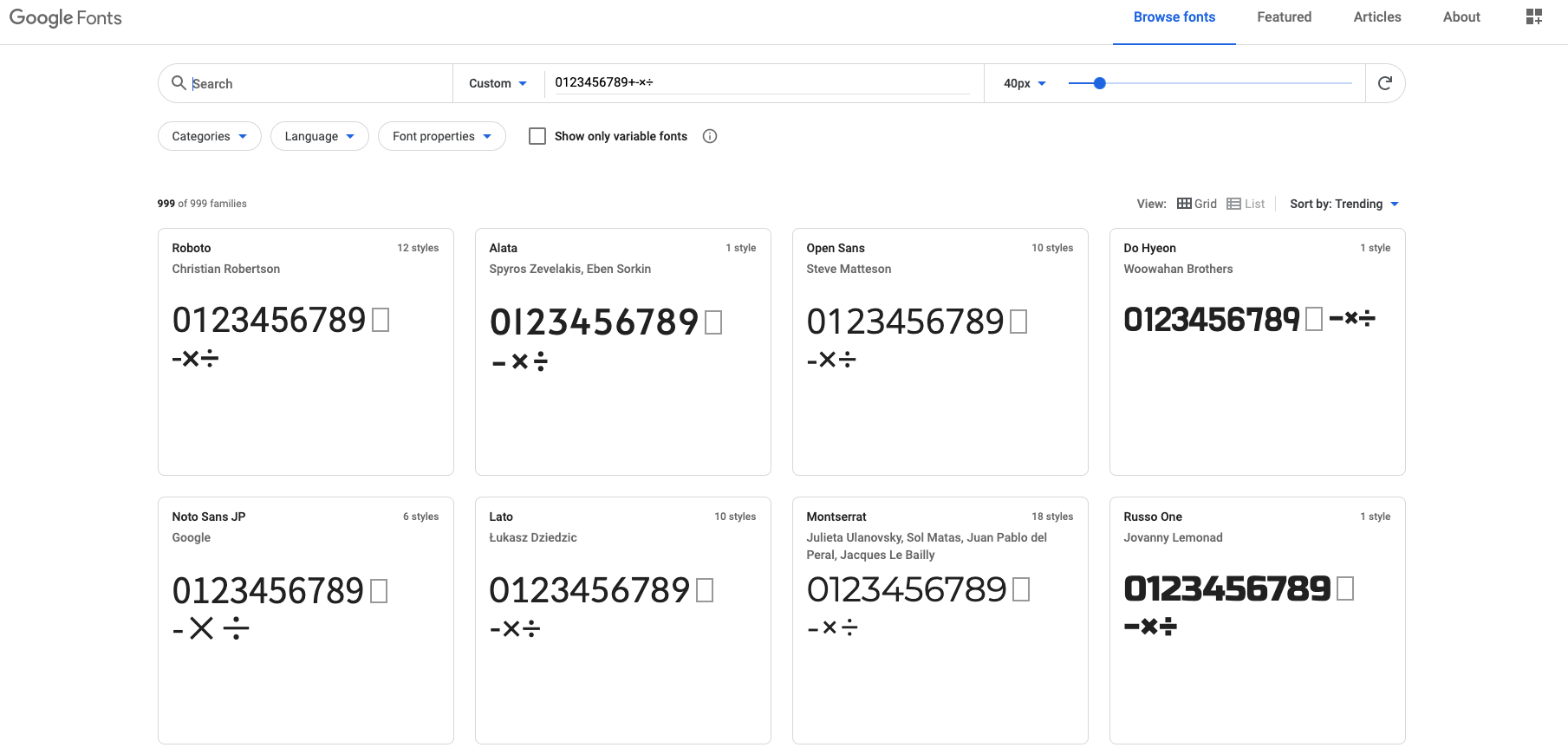Click the Russo One number preview

point(1239,605)
